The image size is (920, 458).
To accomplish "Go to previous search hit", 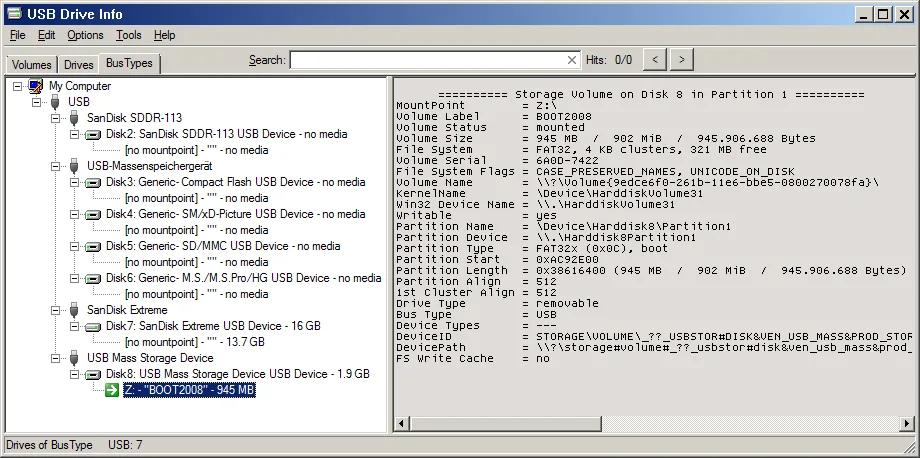I will [x=655, y=59].
